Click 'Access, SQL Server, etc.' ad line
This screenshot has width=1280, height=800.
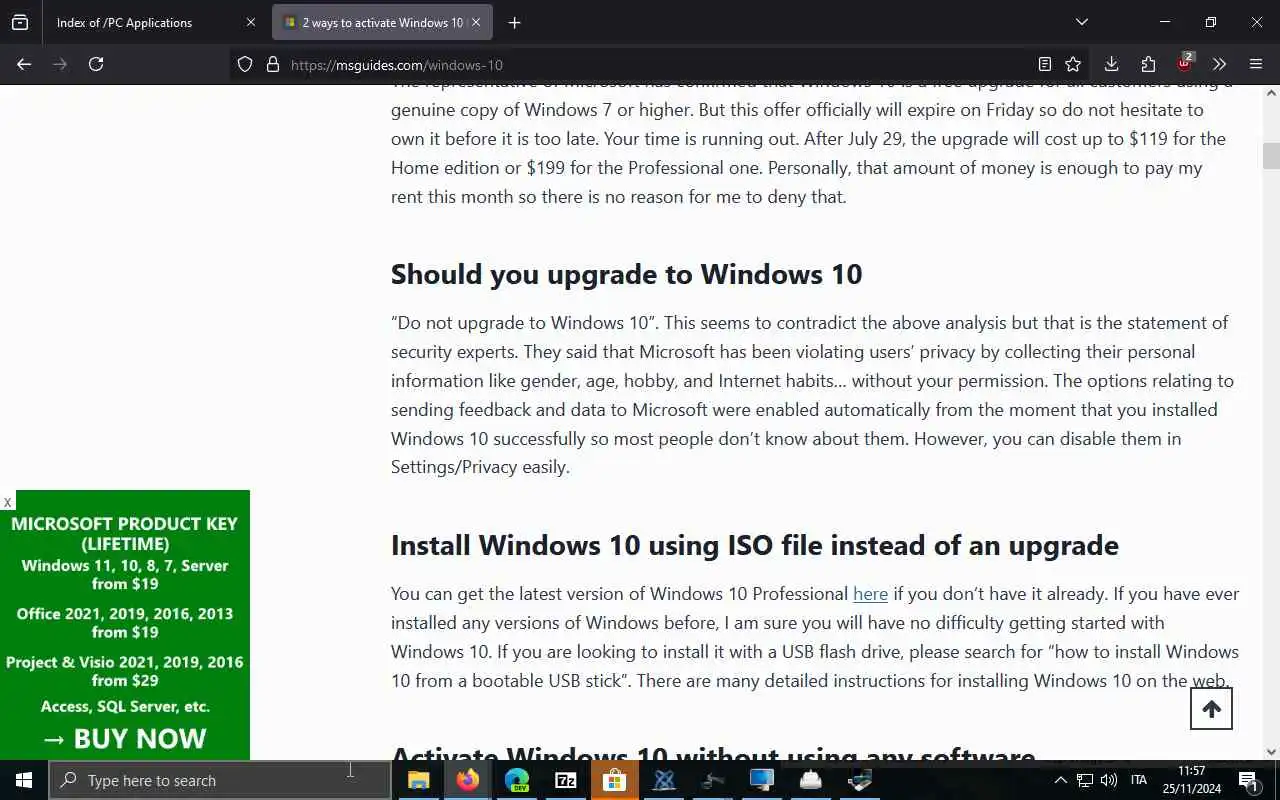(x=125, y=706)
